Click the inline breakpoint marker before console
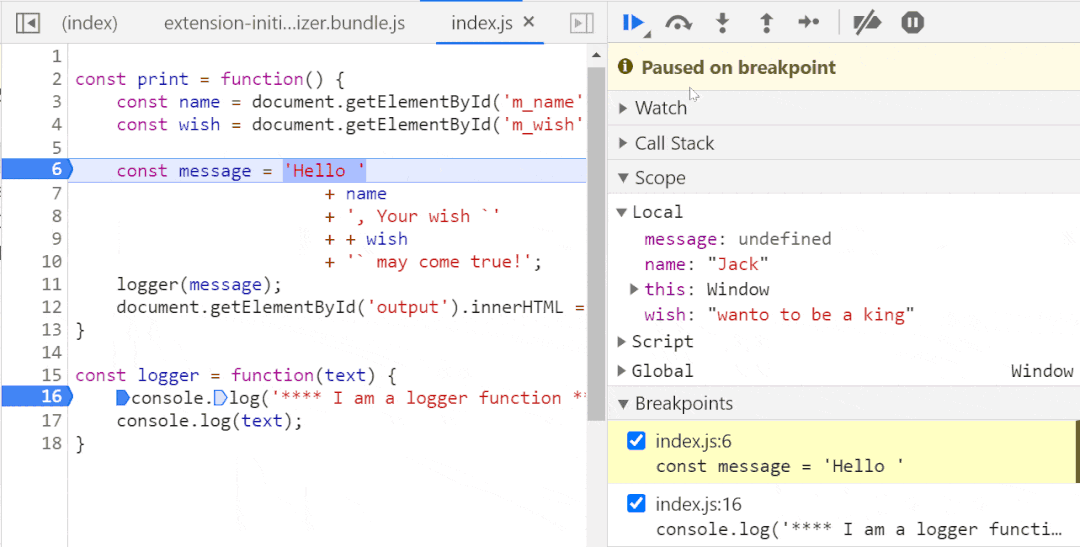Viewport: 1080px width, 547px height. [x=123, y=398]
